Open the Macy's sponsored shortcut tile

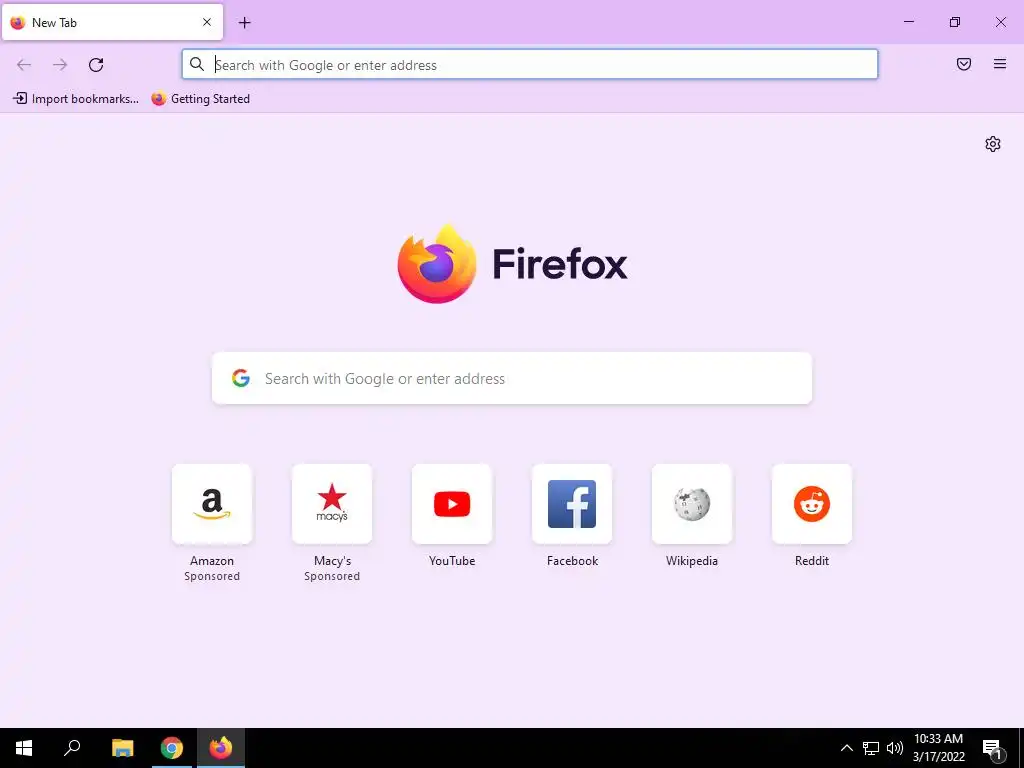[332, 504]
